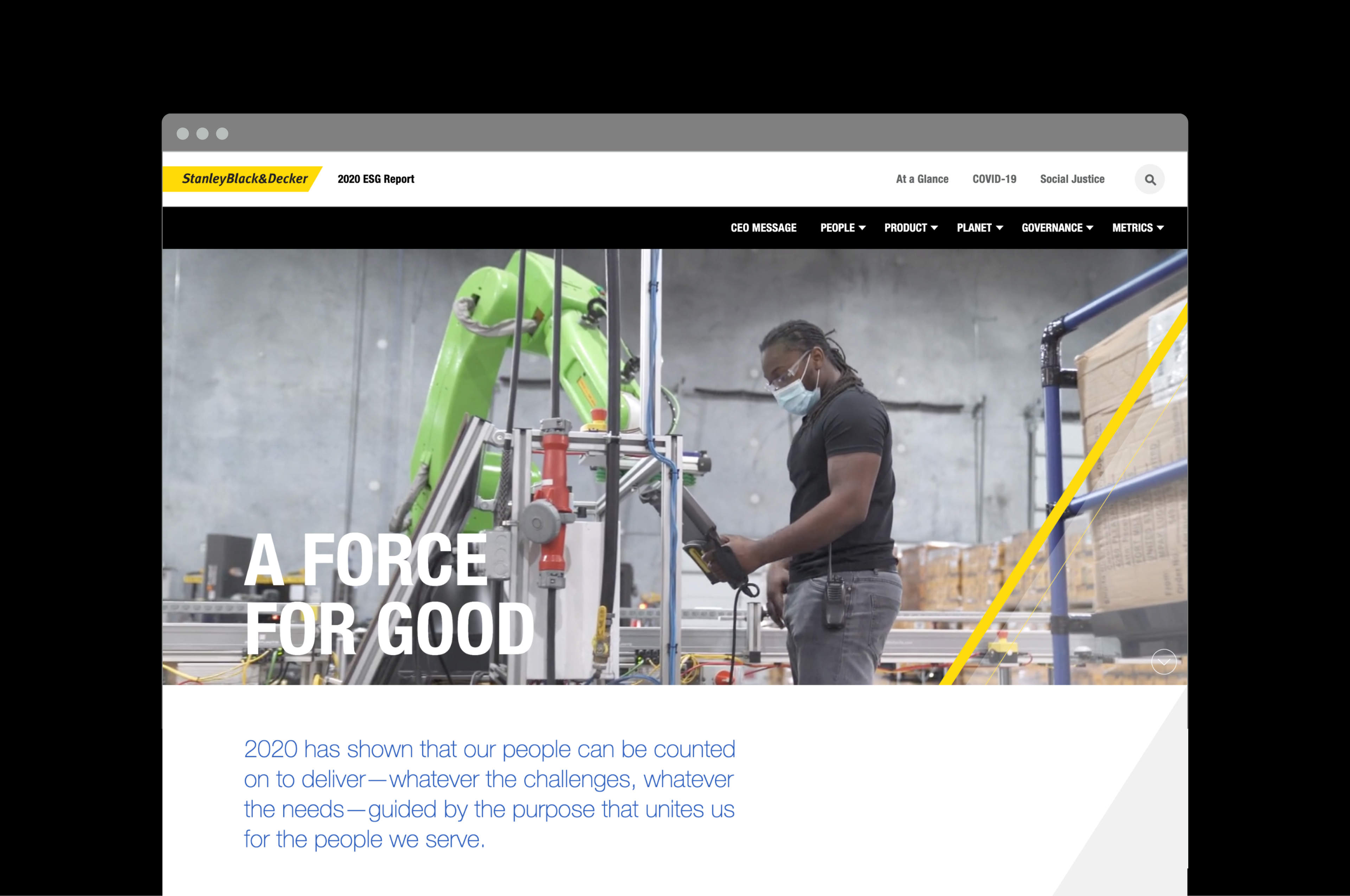Click the first gray window dot
Screen dimensions: 1350x896
[x=183, y=134]
